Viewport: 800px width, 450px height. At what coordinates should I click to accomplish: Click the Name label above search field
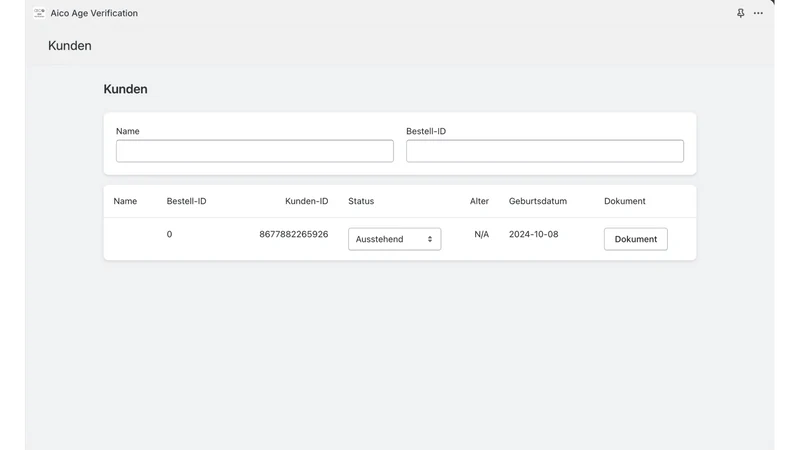click(128, 131)
